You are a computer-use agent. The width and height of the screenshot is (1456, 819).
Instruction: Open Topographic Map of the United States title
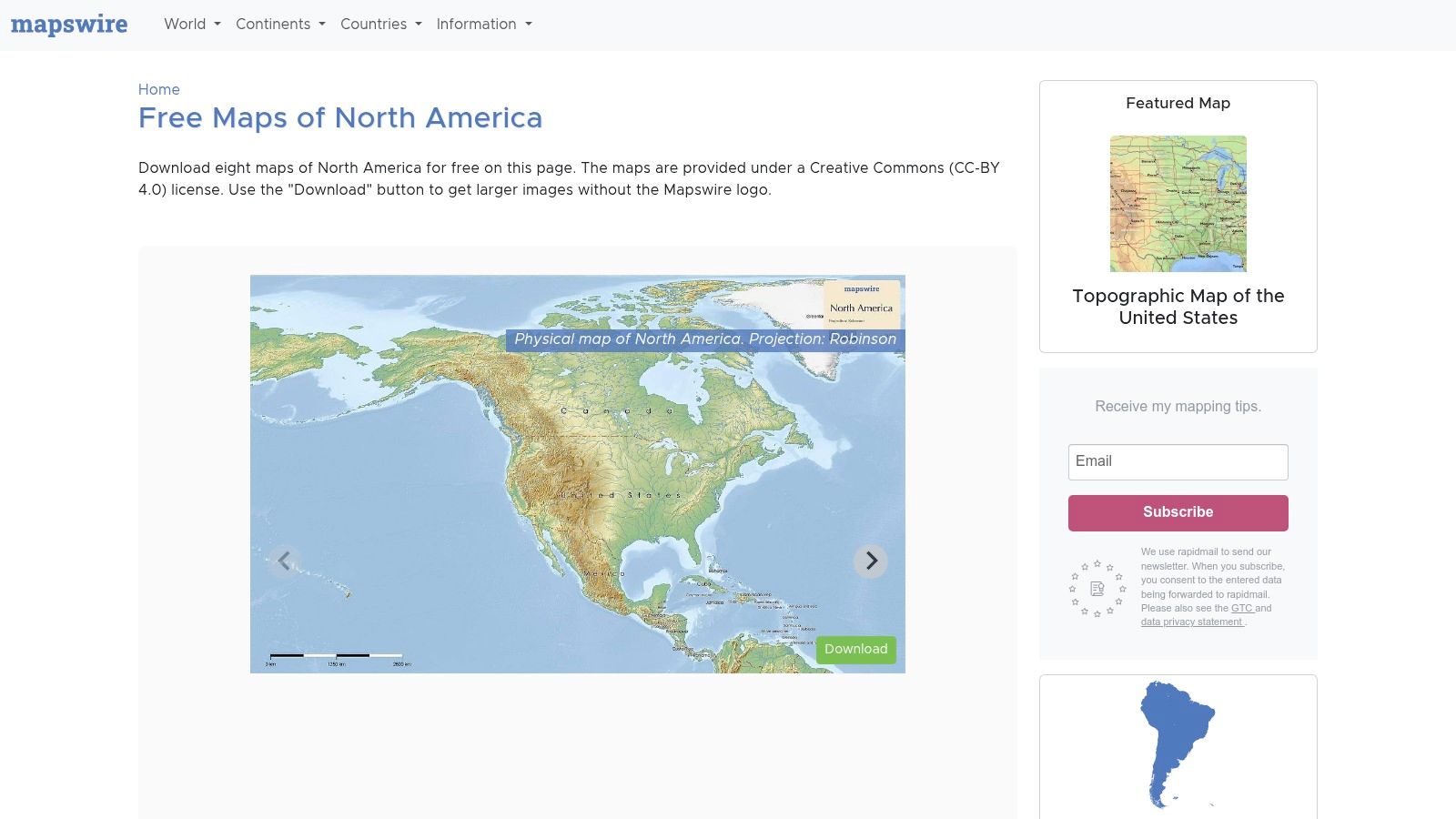click(1178, 307)
